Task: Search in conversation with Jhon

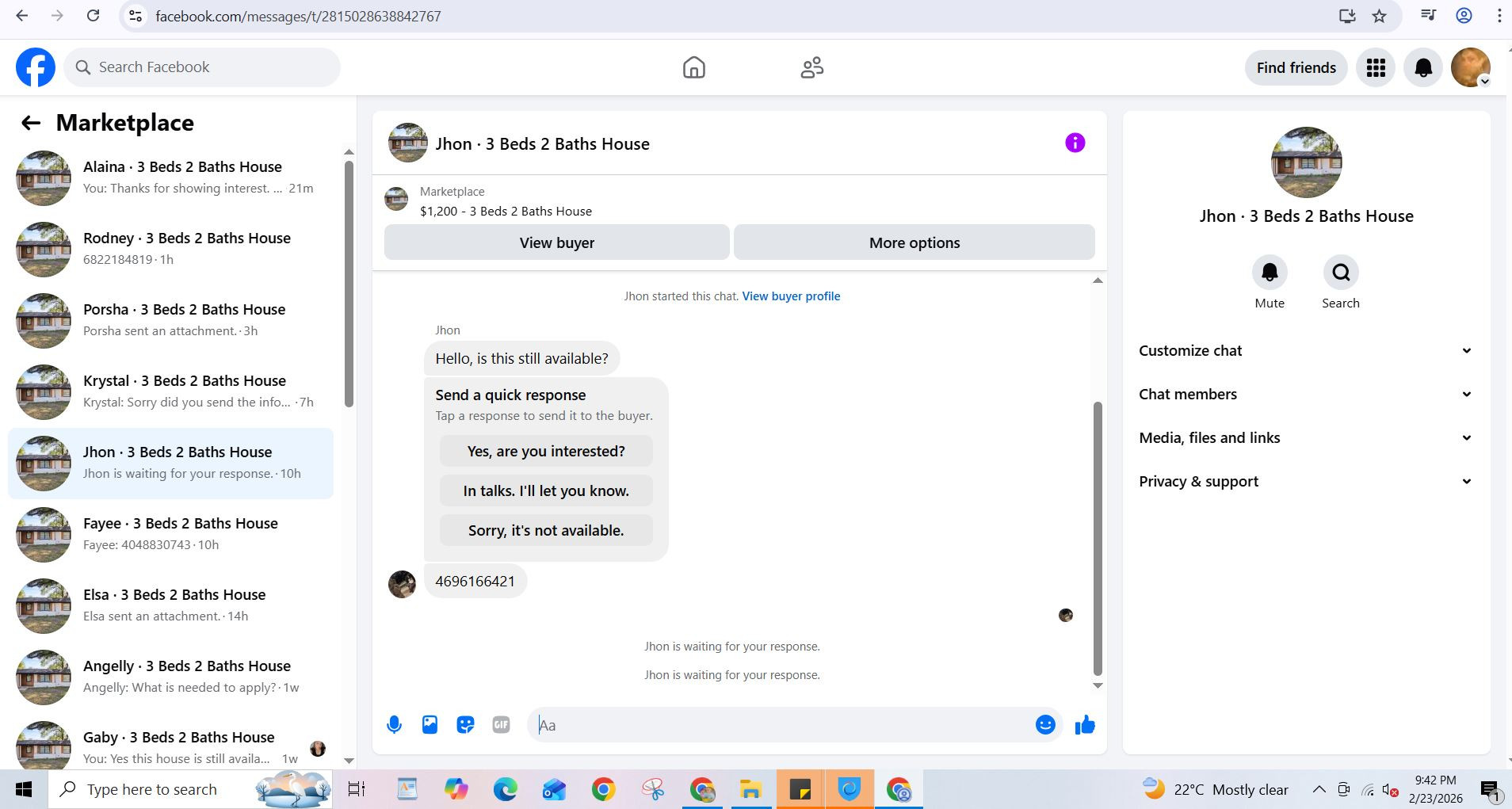Action: pyautogui.click(x=1341, y=273)
